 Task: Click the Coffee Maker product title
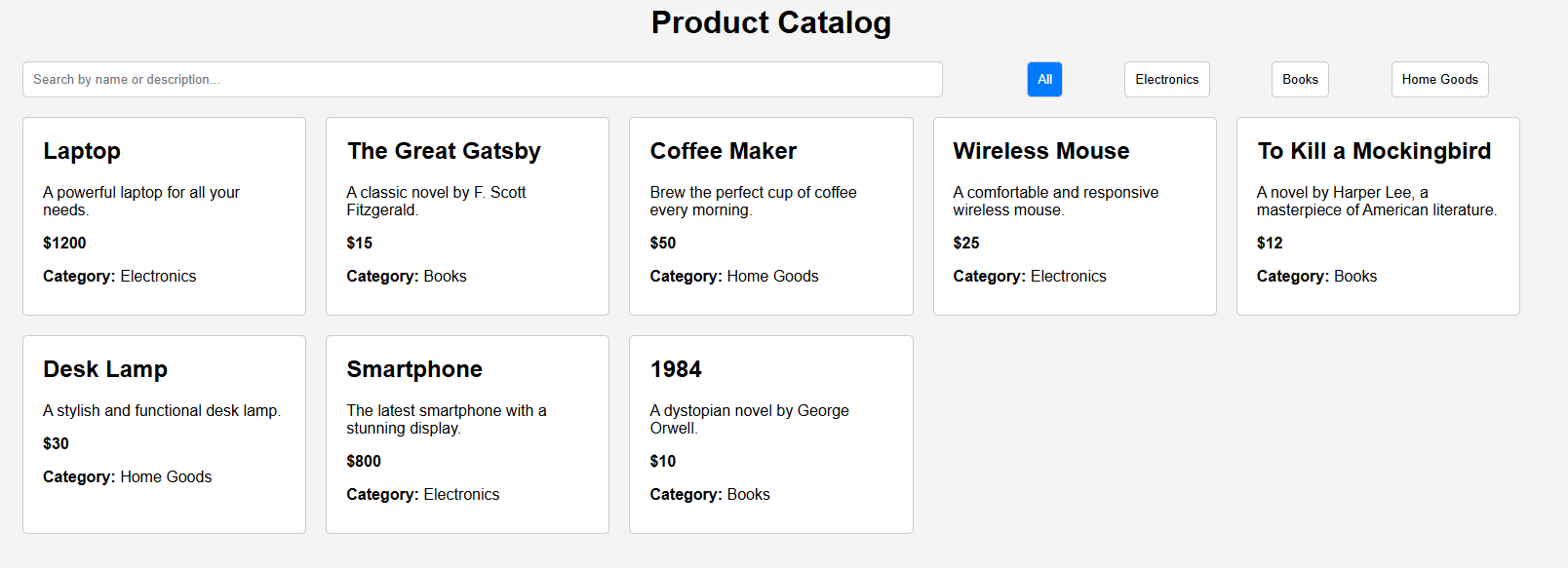point(724,151)
